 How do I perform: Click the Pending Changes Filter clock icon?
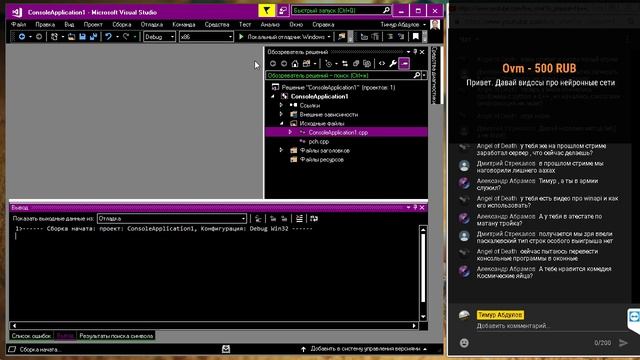329,64
